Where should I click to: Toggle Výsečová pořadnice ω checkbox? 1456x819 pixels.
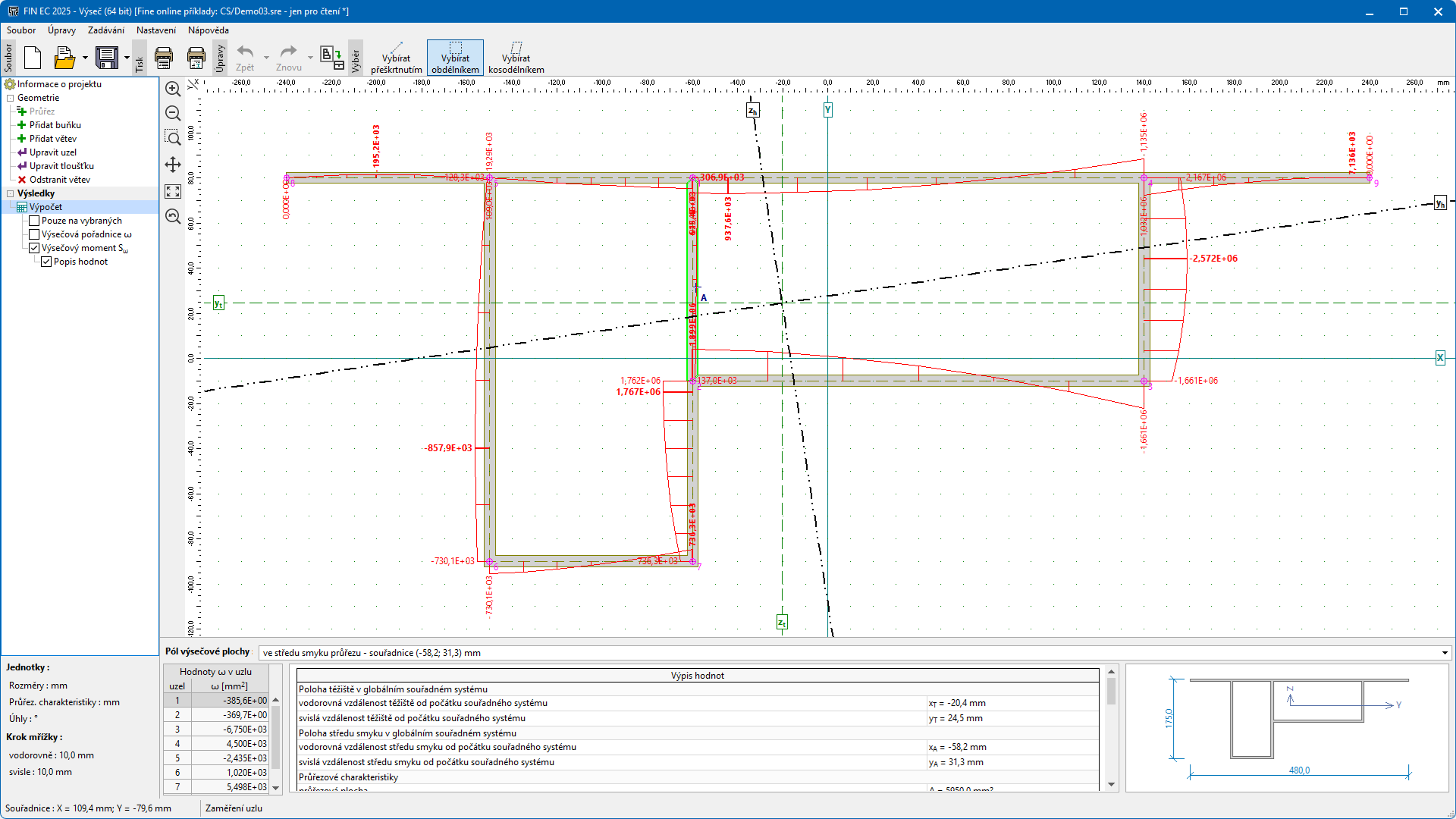tap(34, 234)
